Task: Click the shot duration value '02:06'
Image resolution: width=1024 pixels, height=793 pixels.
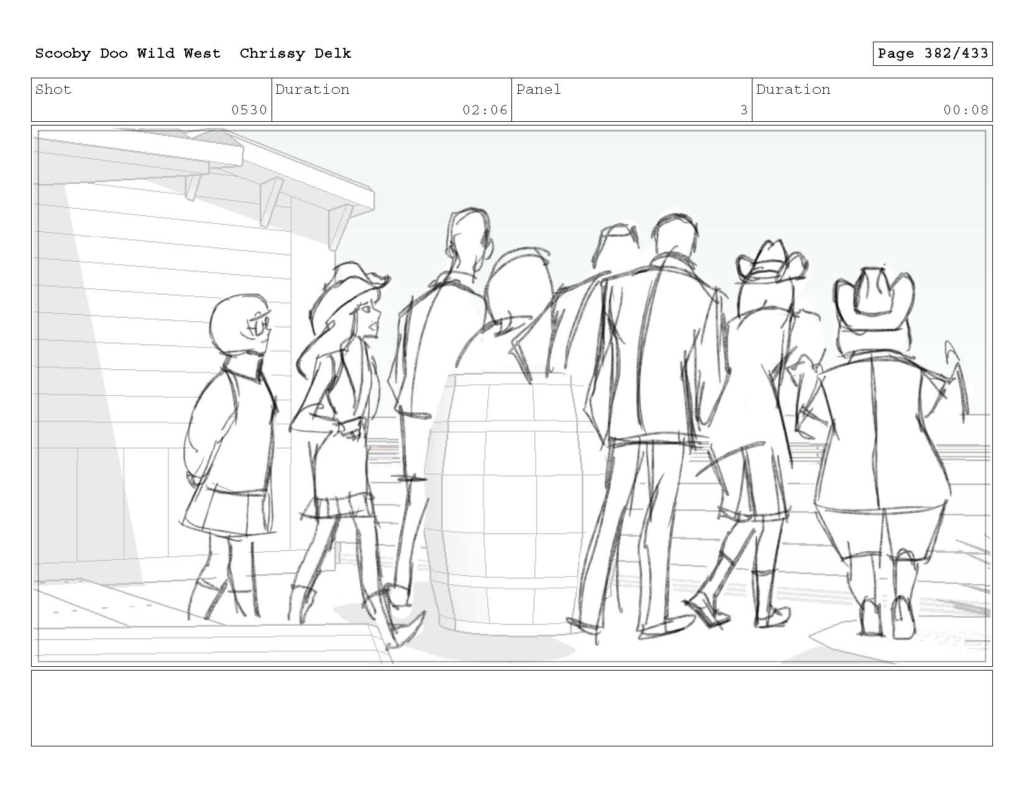Action: 485,110
